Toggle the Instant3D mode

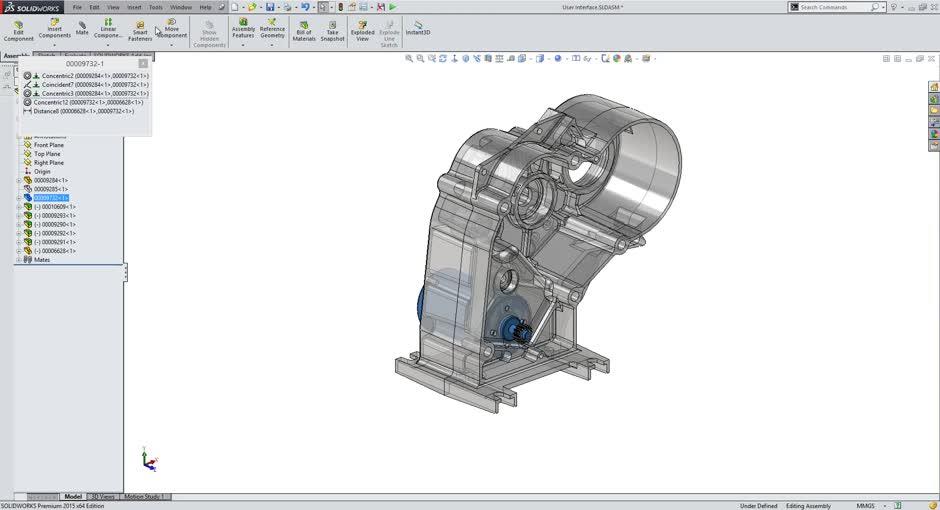tap(418, 28)
